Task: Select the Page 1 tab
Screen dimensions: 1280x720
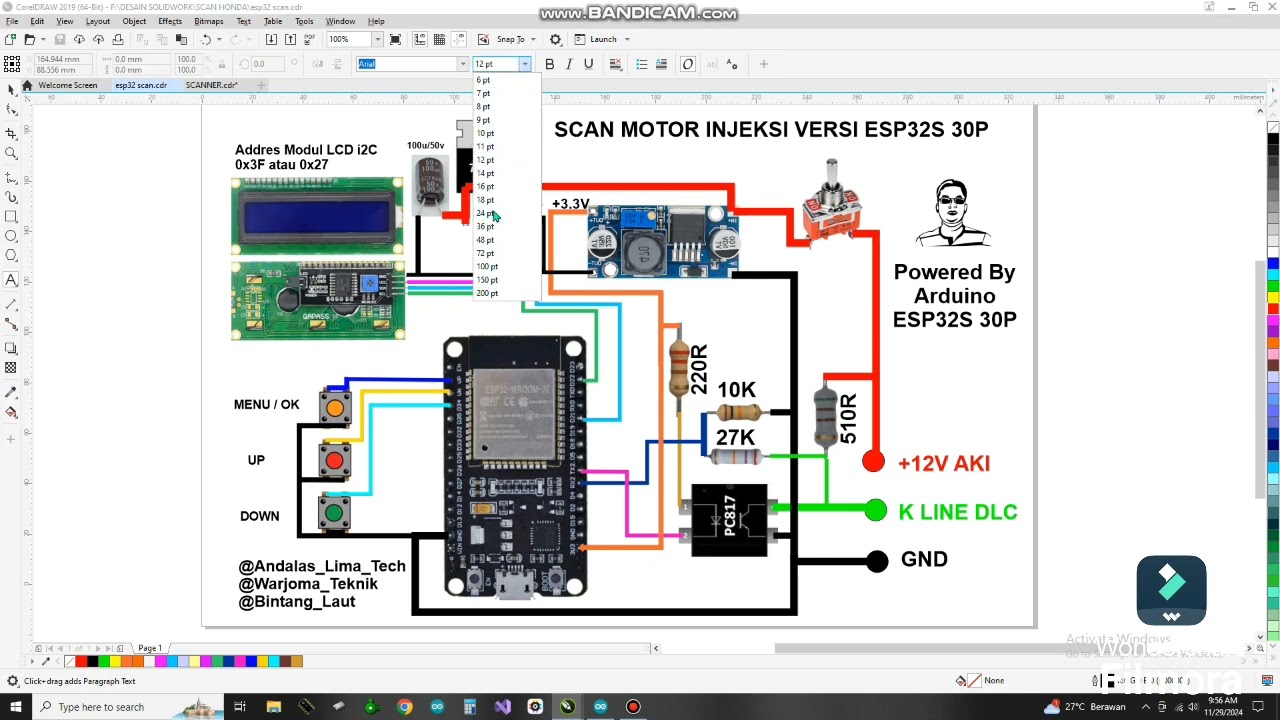Action: (x=150, y=648)
